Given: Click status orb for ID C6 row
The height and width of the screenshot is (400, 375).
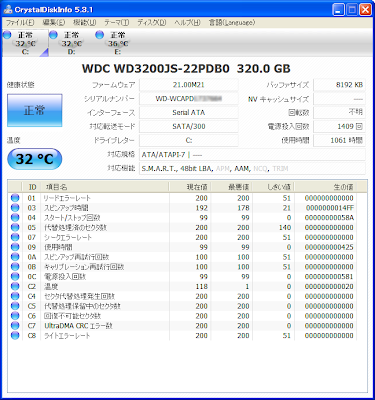Looking at the screenshot, I should (x=15, y=316).
